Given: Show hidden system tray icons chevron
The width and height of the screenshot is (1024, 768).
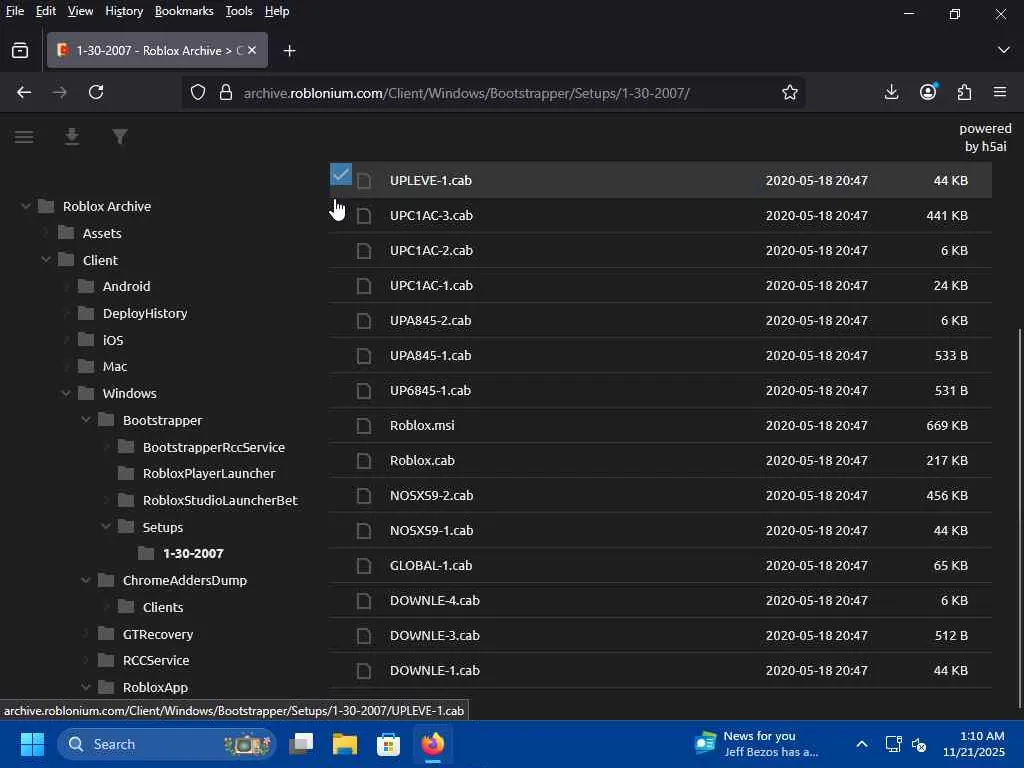Looking at the screenshot, I should pyautogui.click(x=862, y=744).
